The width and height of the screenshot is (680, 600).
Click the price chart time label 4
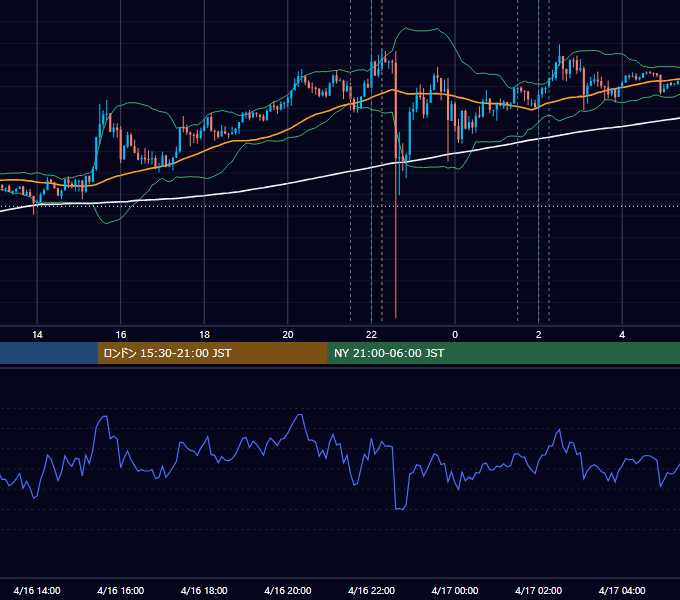click(622, 335)
